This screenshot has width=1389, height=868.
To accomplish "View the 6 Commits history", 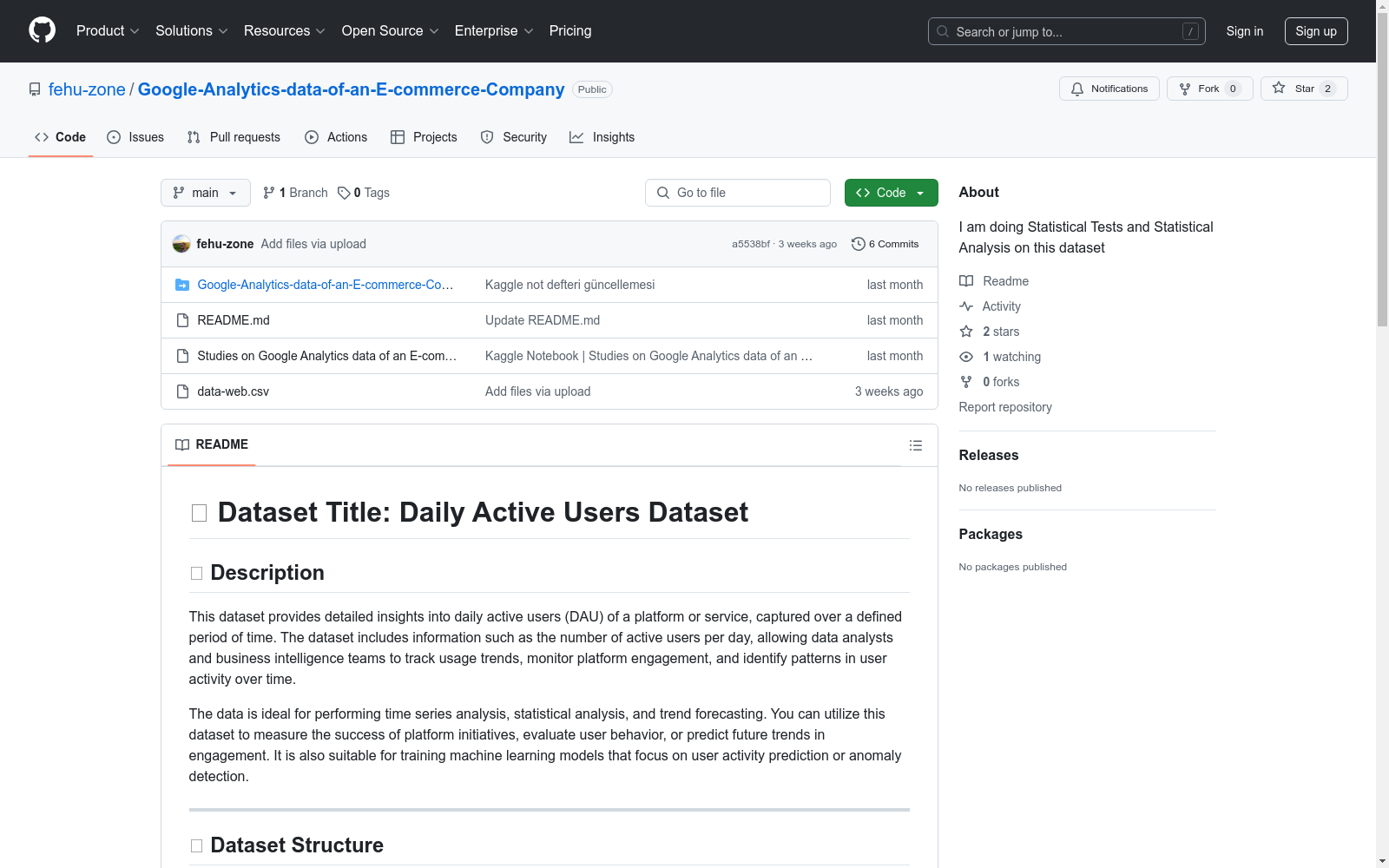I will [885, 244].
